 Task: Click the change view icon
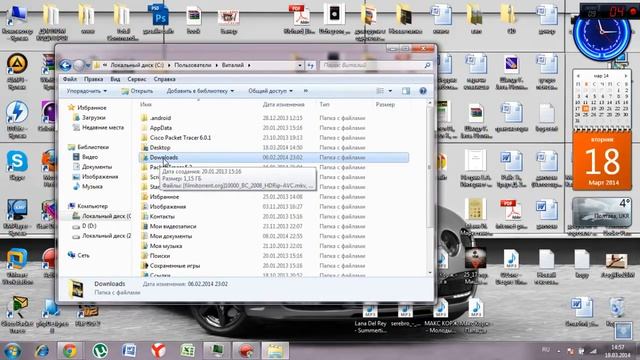coord(380,91)
